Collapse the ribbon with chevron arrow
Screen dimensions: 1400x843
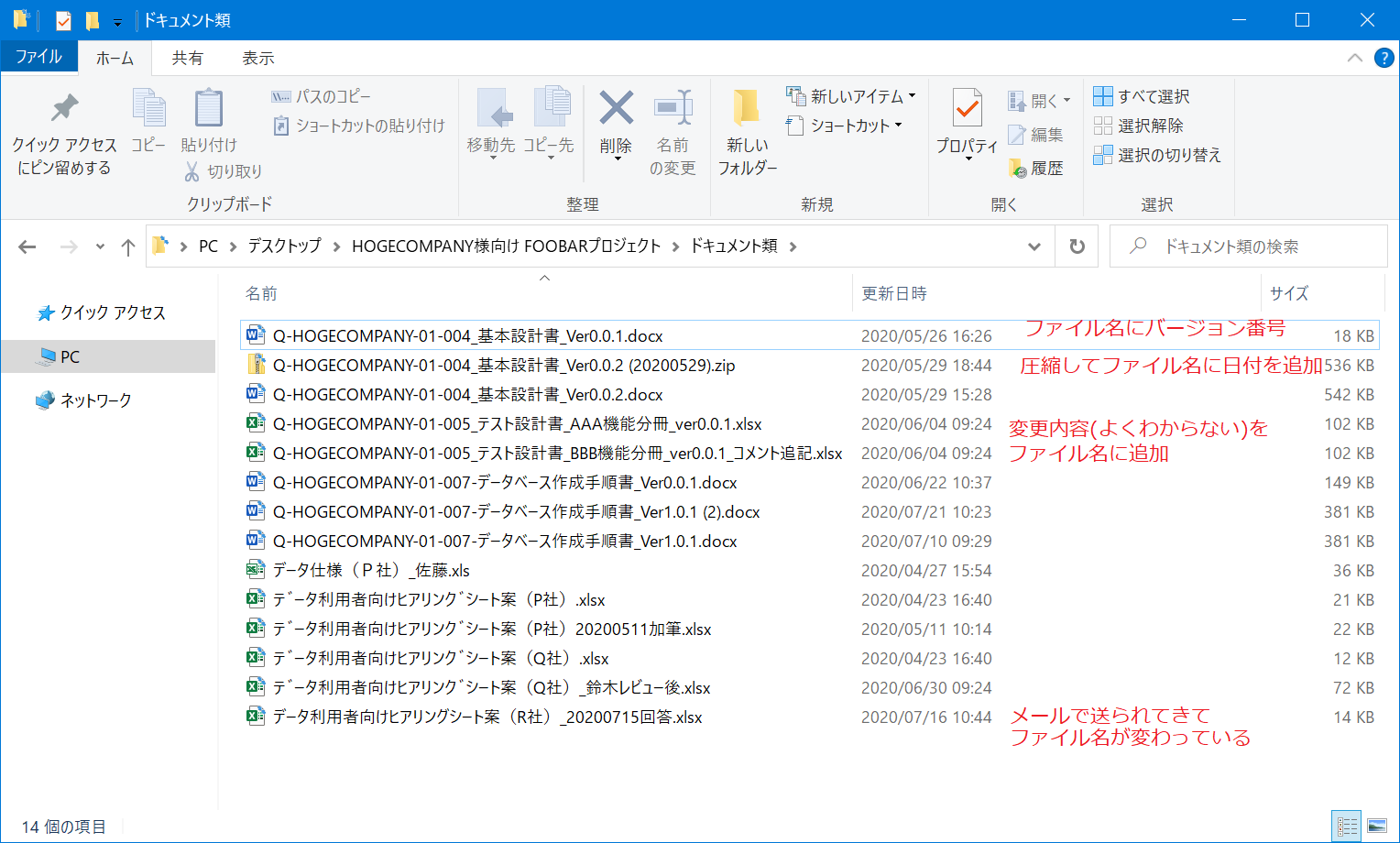(1354, 58)
